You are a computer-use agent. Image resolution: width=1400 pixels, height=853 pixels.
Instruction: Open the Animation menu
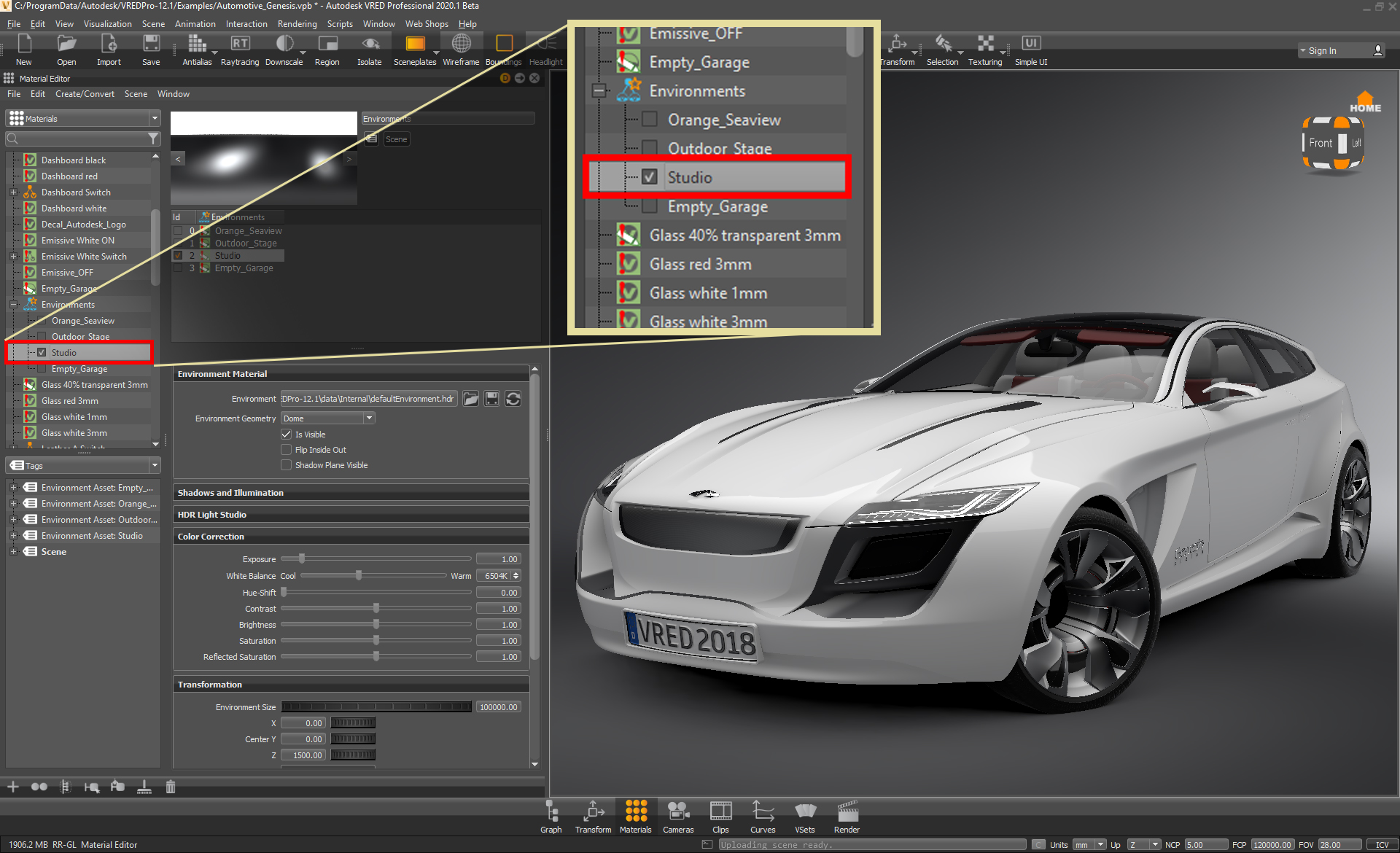(x=195, y=24)
